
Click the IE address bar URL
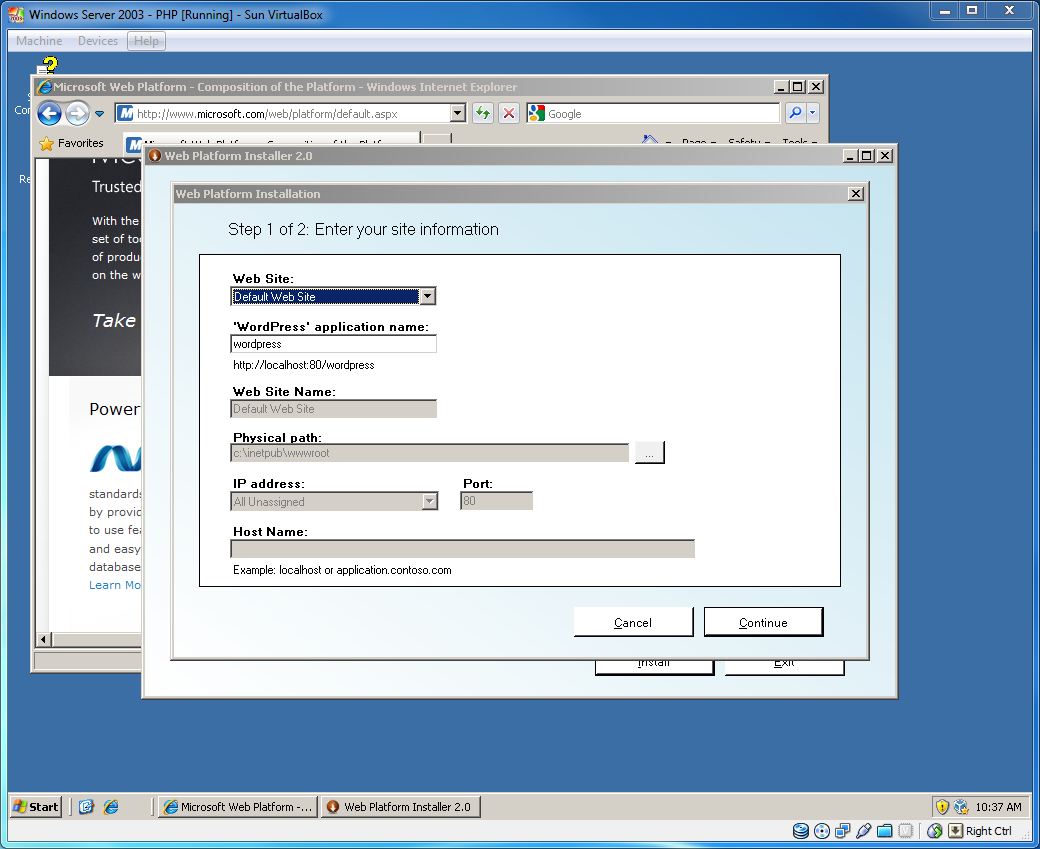283,113
